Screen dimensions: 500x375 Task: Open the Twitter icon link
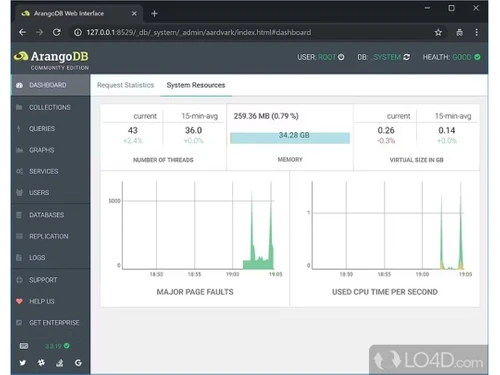point(23,363)
